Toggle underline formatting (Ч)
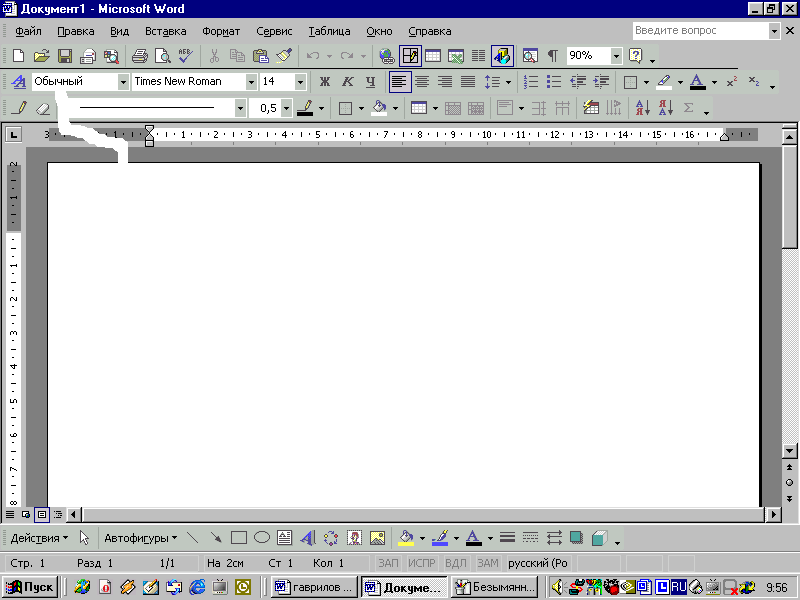Image resolution: width=800 pixels, height=600 pixels. [x=370, y=82]
